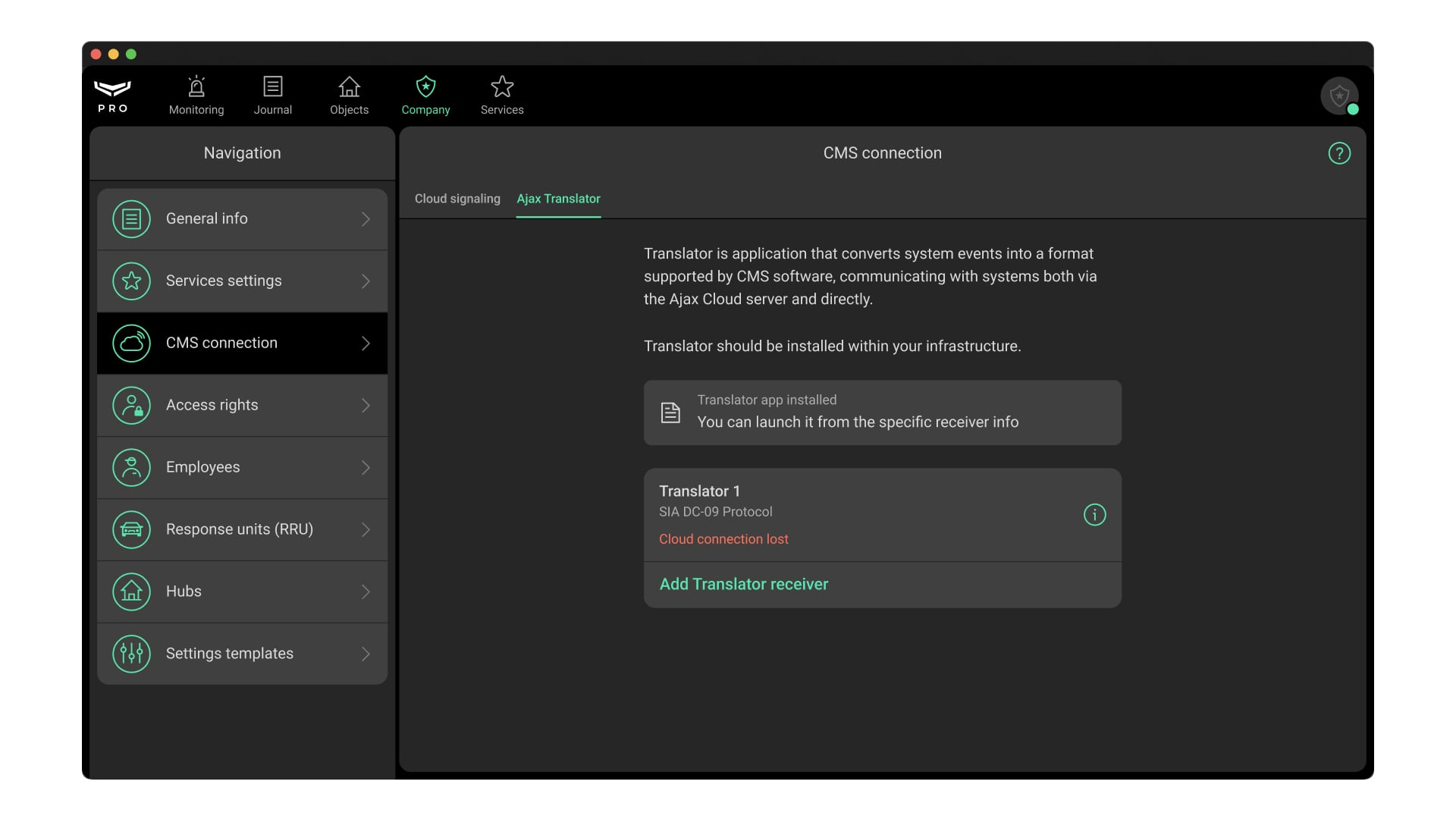Open Translator 1 info icon
The width and height of the screenshot is (1456, 819).
click(x=1094, y=515)
